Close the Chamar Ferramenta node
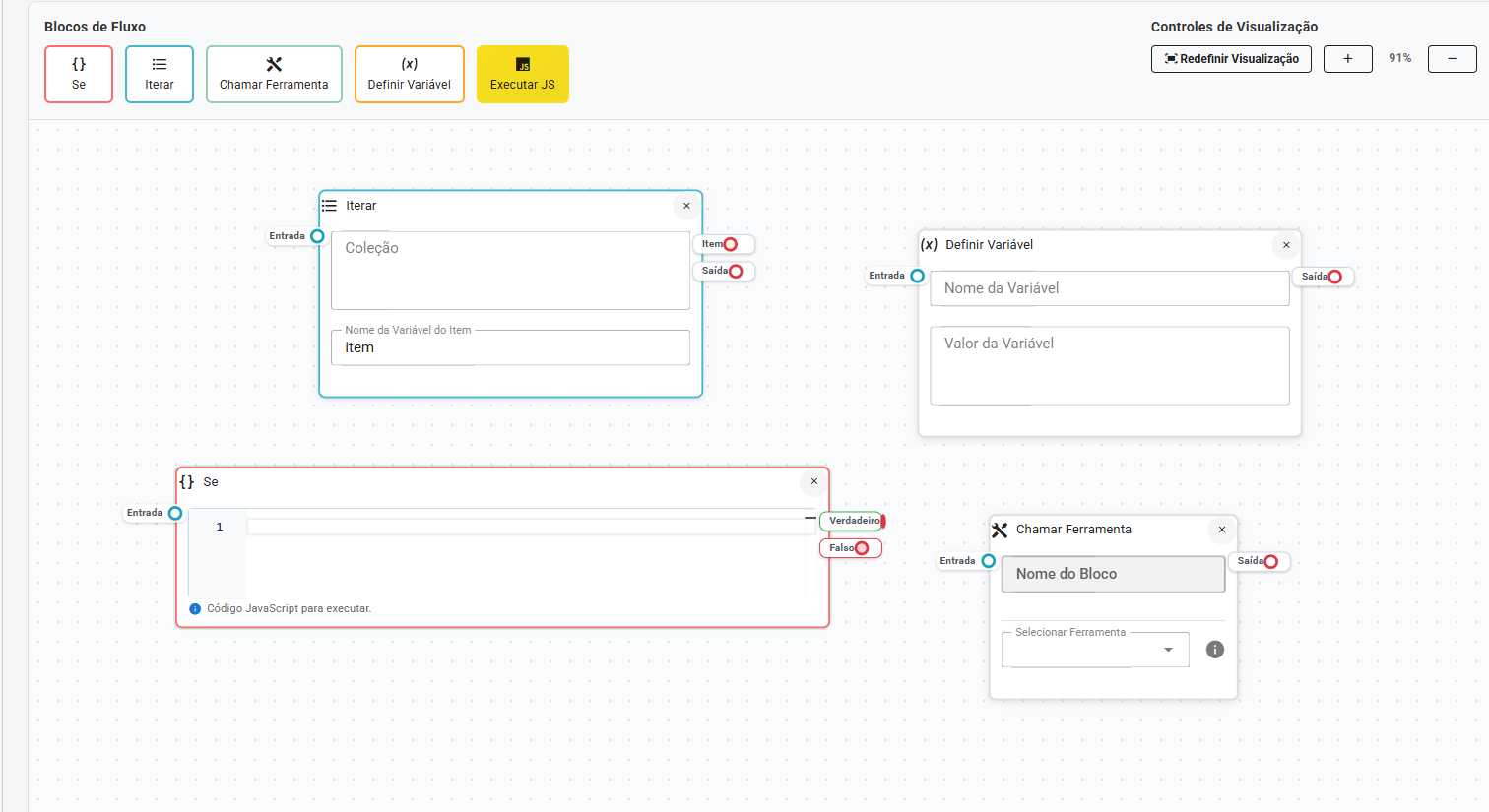1489x812 pixels. [1222, 530]
